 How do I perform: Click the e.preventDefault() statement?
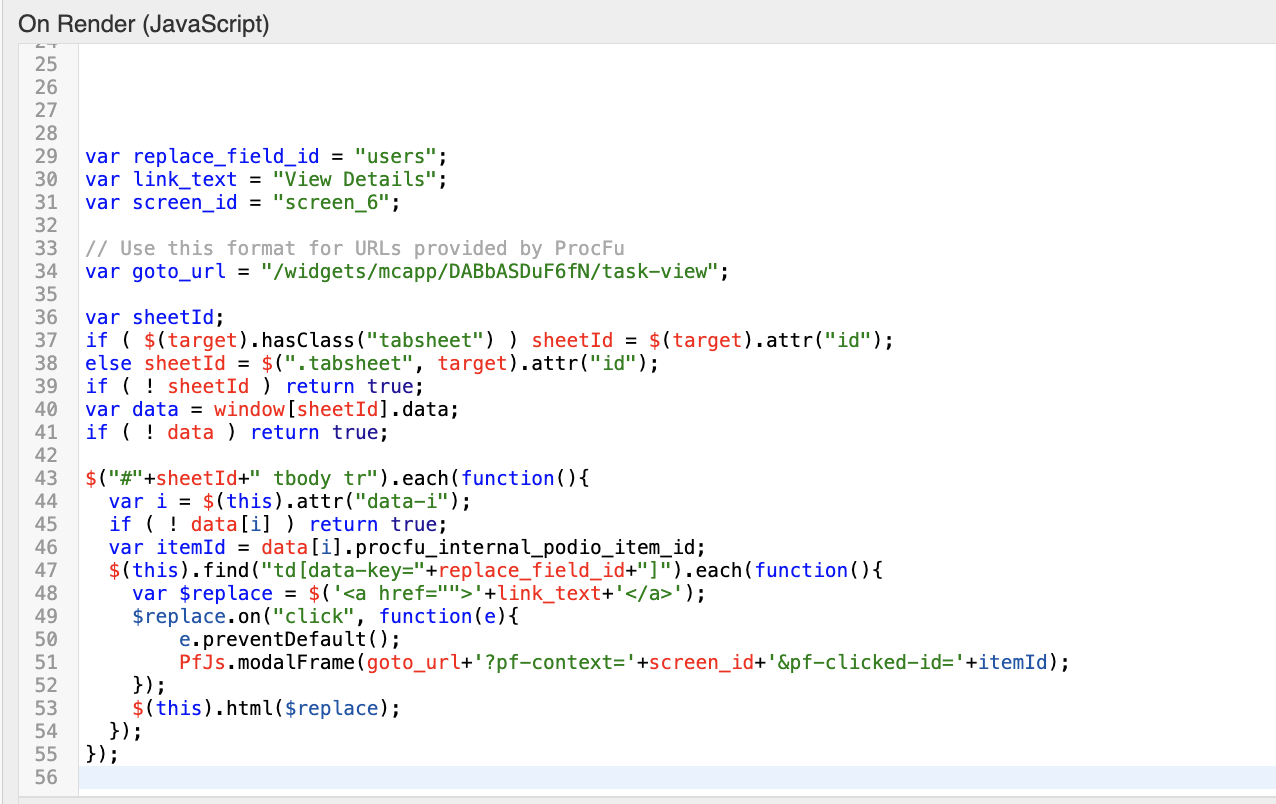click(x=289, y=639)
